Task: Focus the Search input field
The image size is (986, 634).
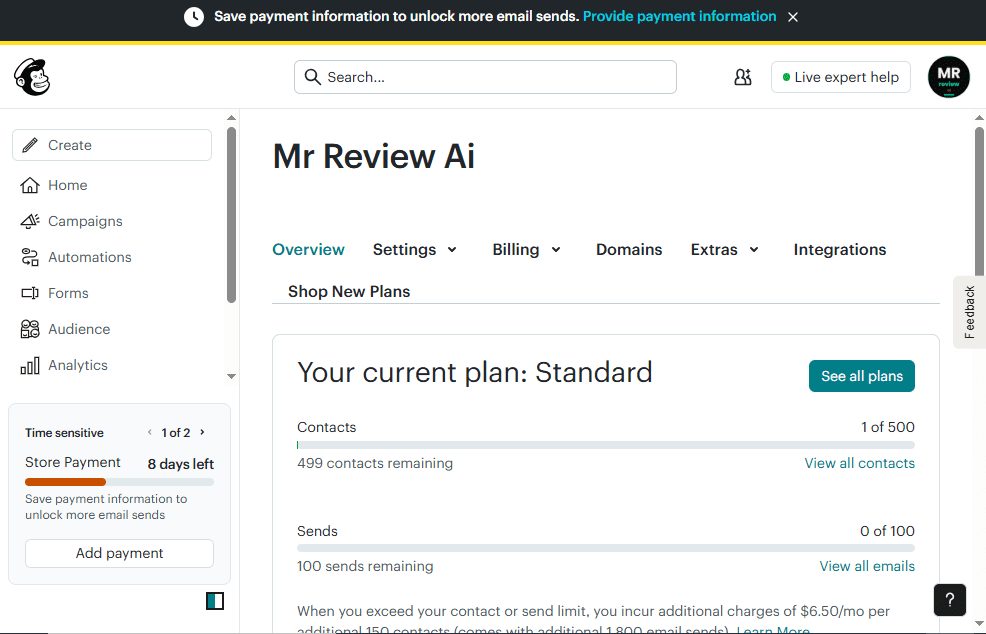Action: [x=485, y=77]
